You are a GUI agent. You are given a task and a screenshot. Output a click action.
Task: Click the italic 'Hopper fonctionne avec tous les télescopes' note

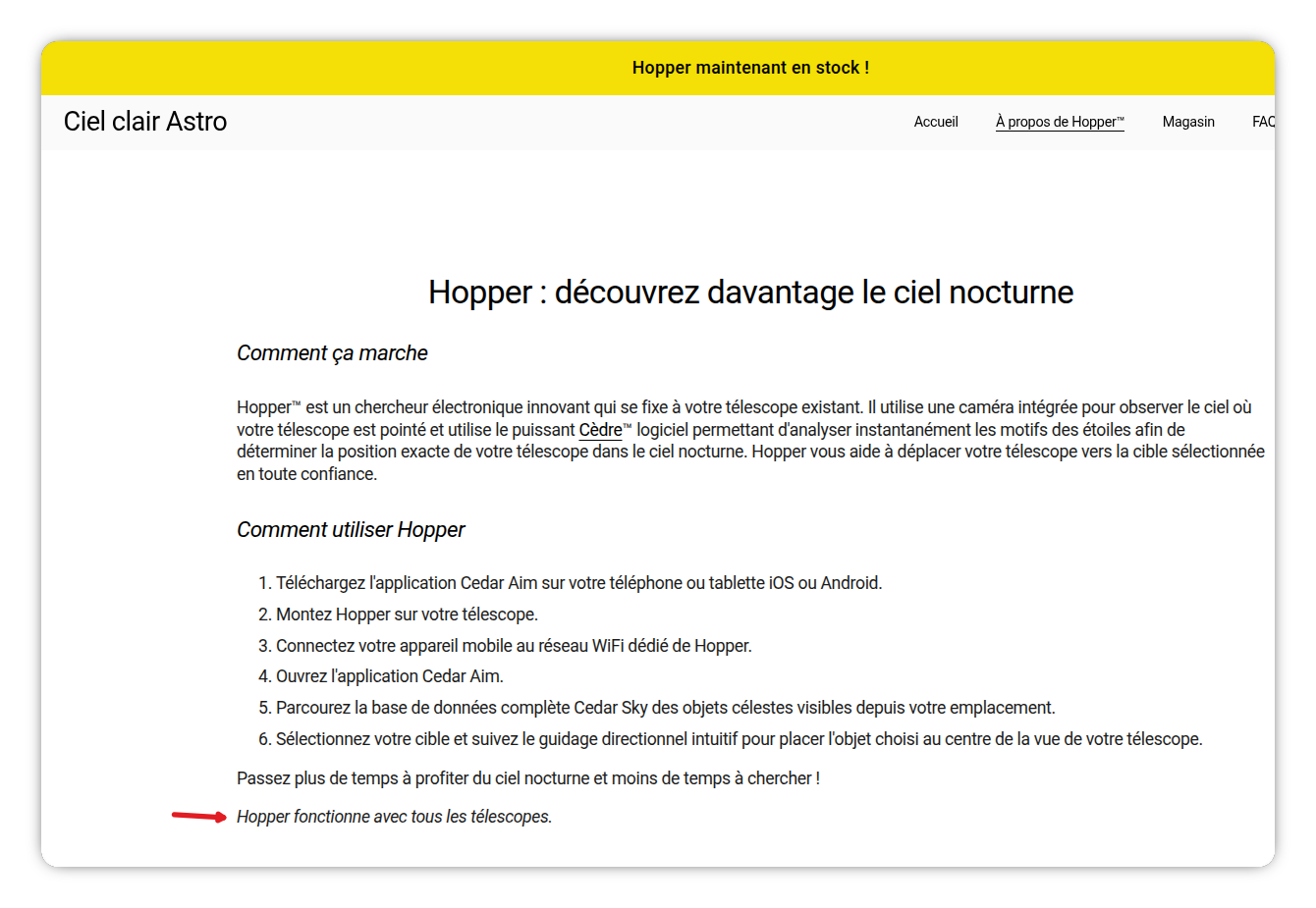[x=394, y=817]
